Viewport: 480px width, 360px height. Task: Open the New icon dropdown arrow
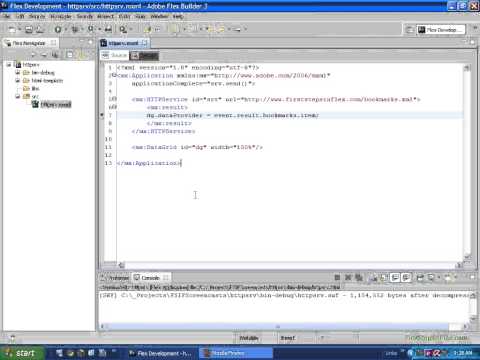point(19,30)
